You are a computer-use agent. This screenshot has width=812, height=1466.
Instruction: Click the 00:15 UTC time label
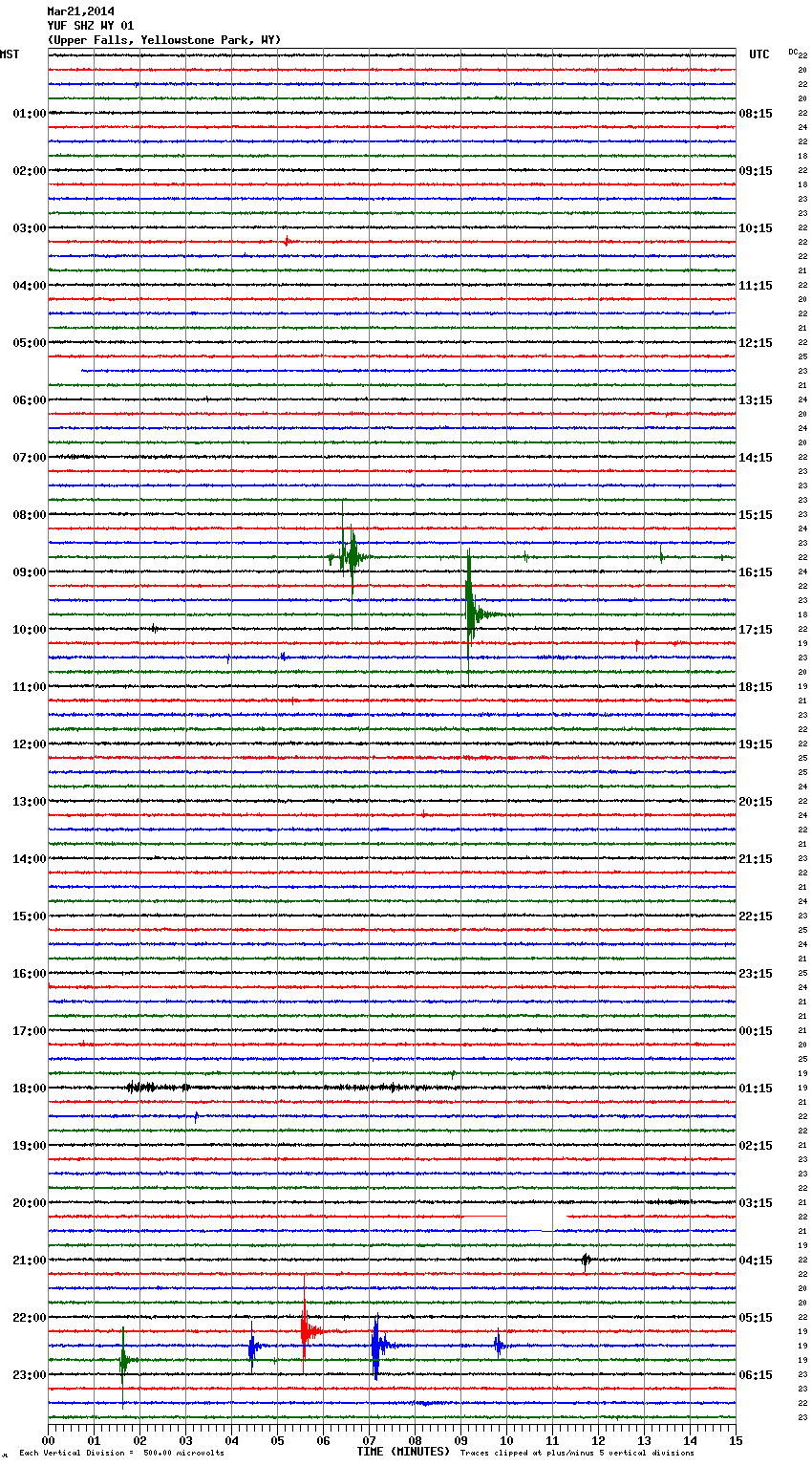pos(756,1031)
